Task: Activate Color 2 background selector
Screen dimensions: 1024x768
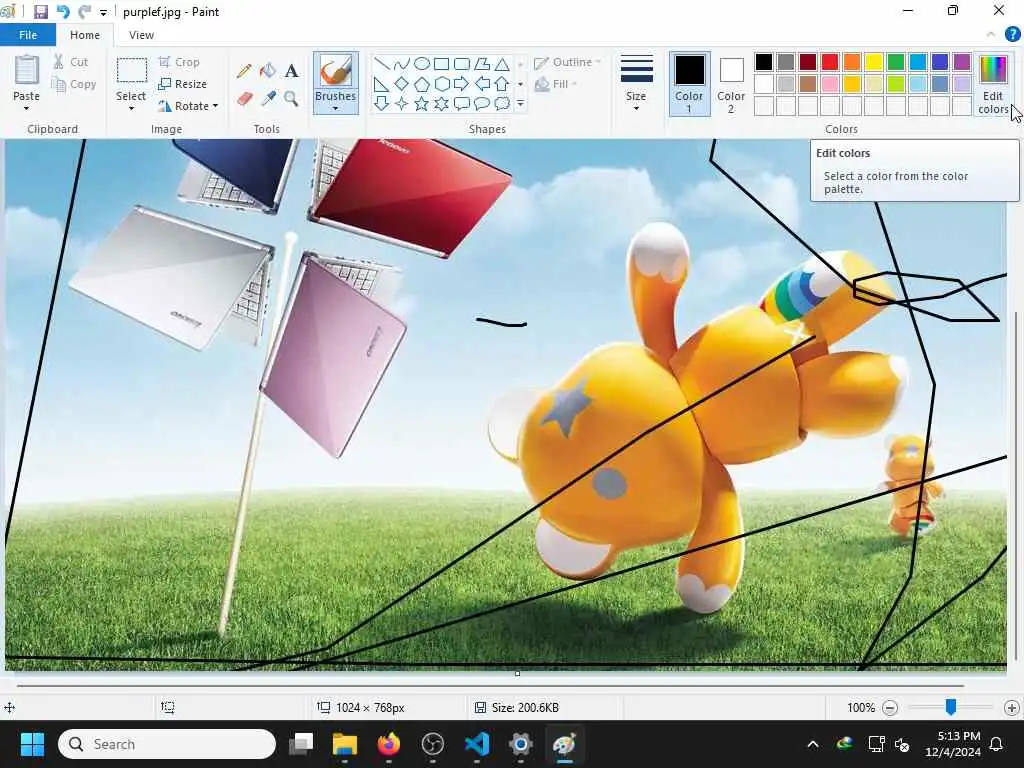Action: [731, 84]
